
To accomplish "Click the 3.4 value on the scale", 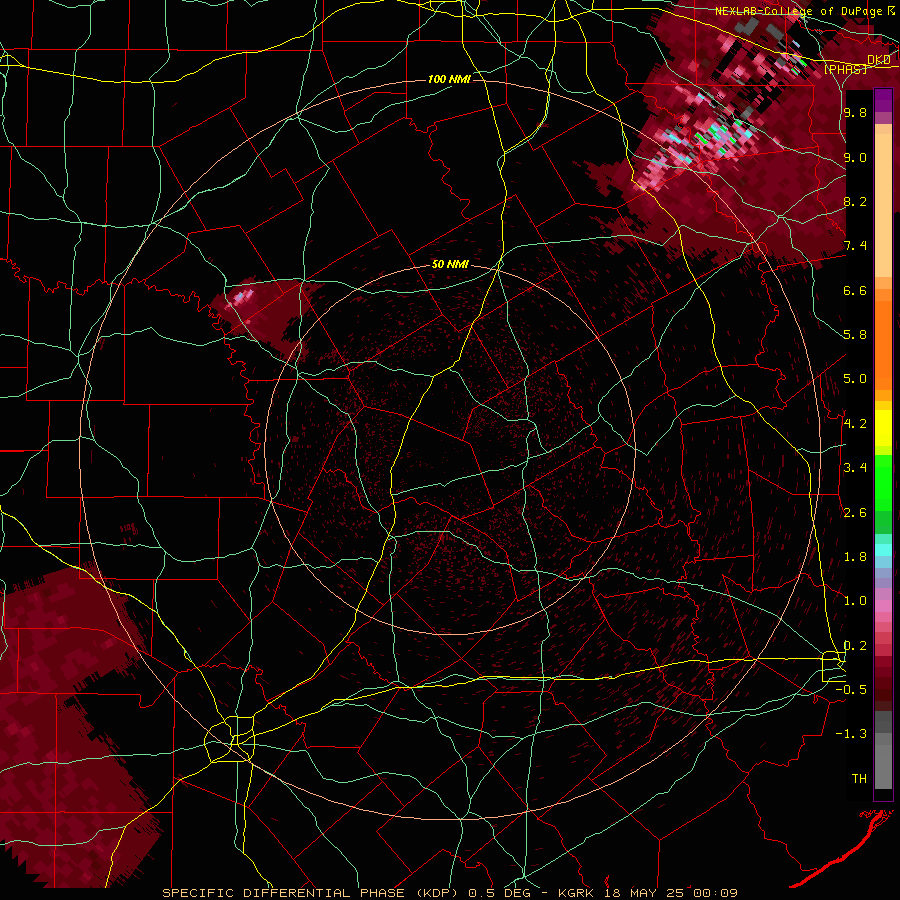I will pyautogui.click(x=855, y=468).
